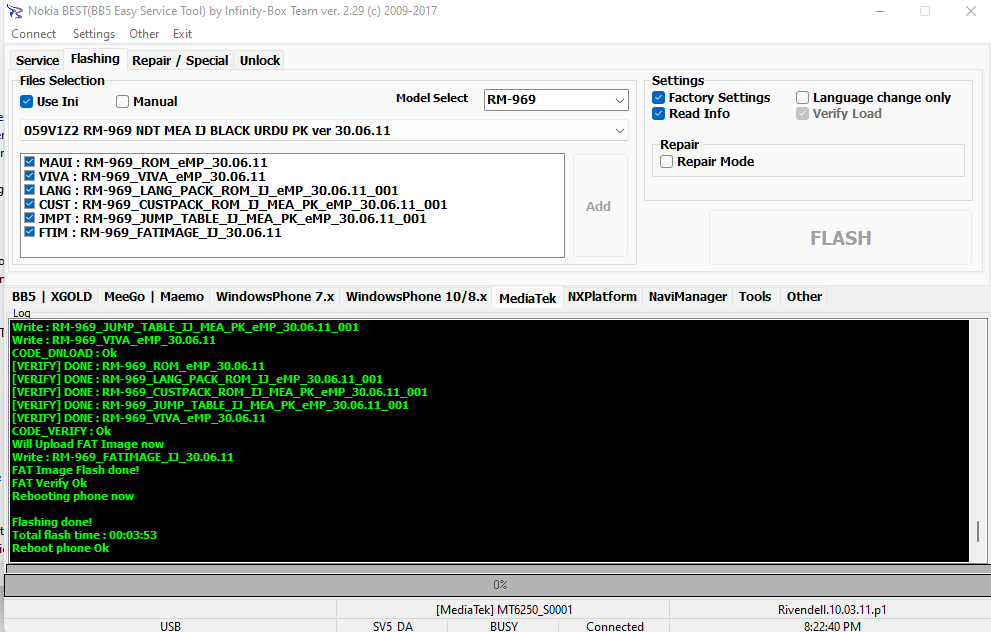Open the WindowsPhone 10/8.x tab

coord(416,297)
